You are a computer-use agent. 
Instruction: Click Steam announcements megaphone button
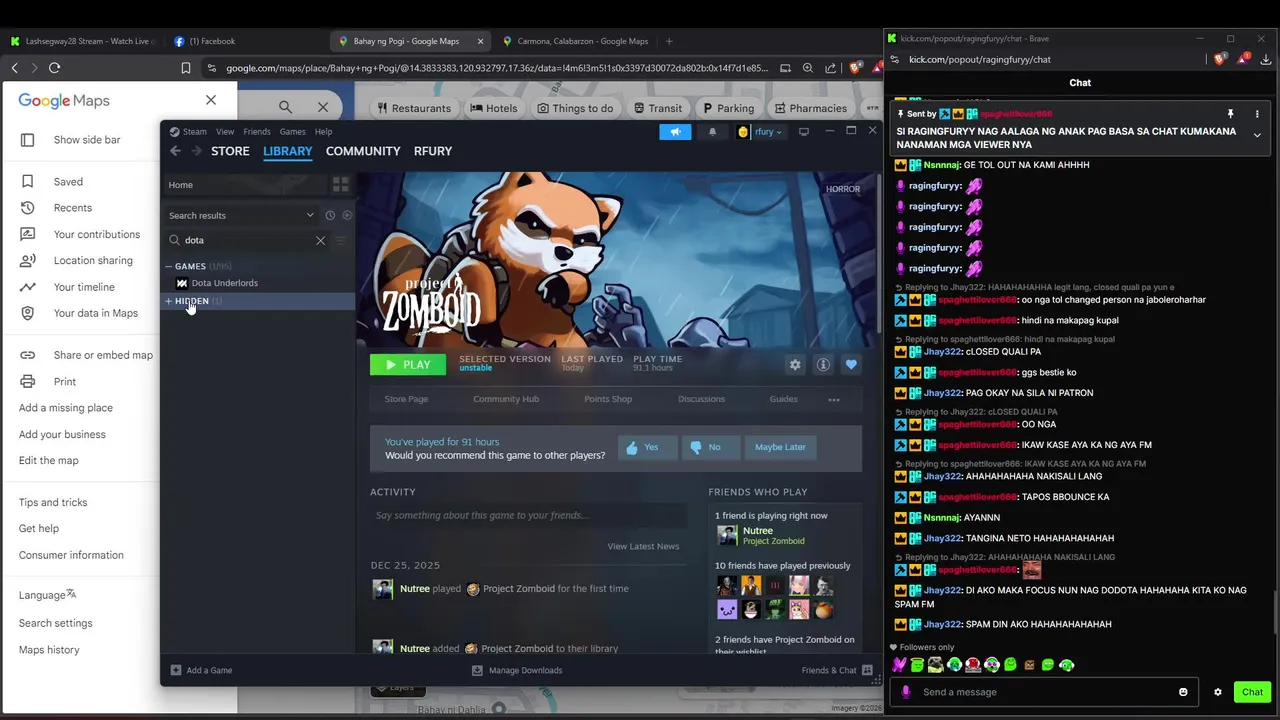(675, 132)
